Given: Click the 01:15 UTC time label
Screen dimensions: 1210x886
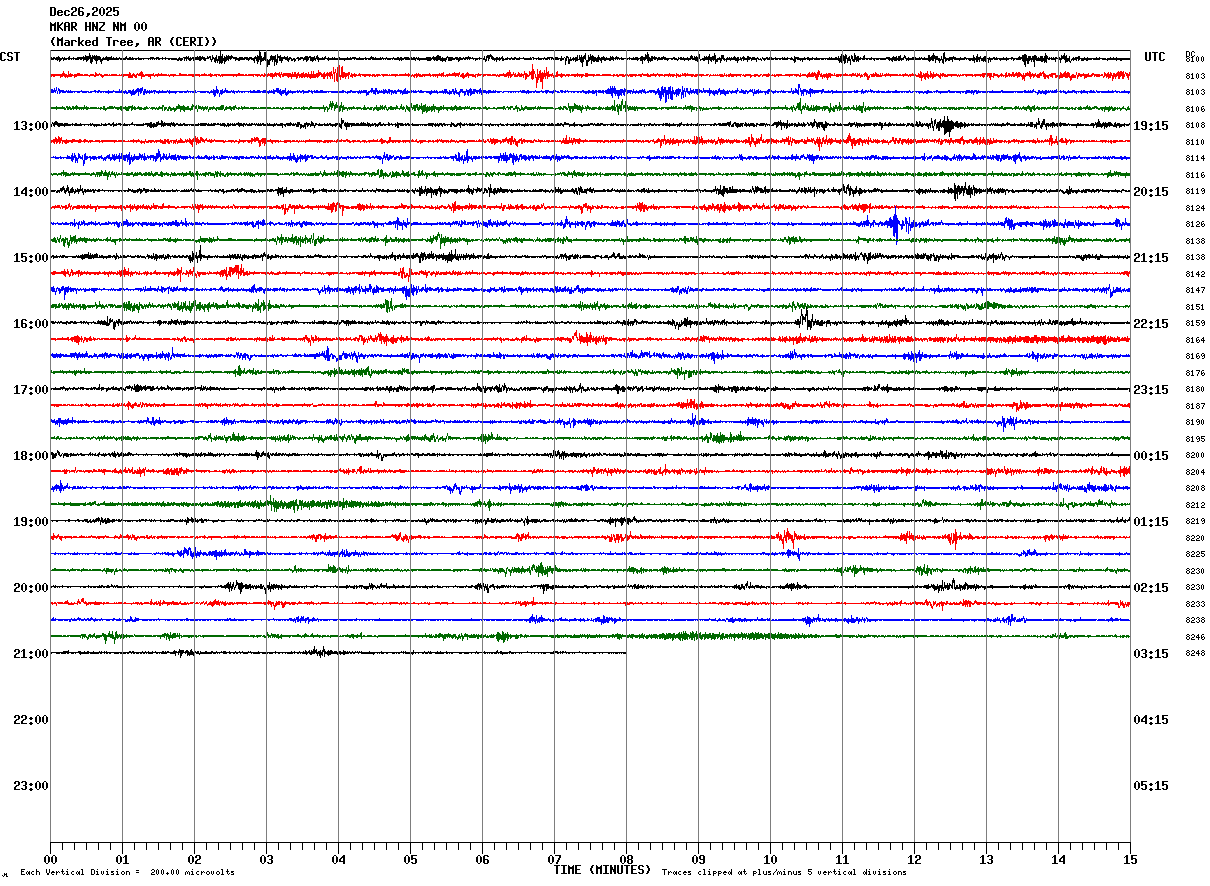Looking at the screenshot, I should (1151, 522).
